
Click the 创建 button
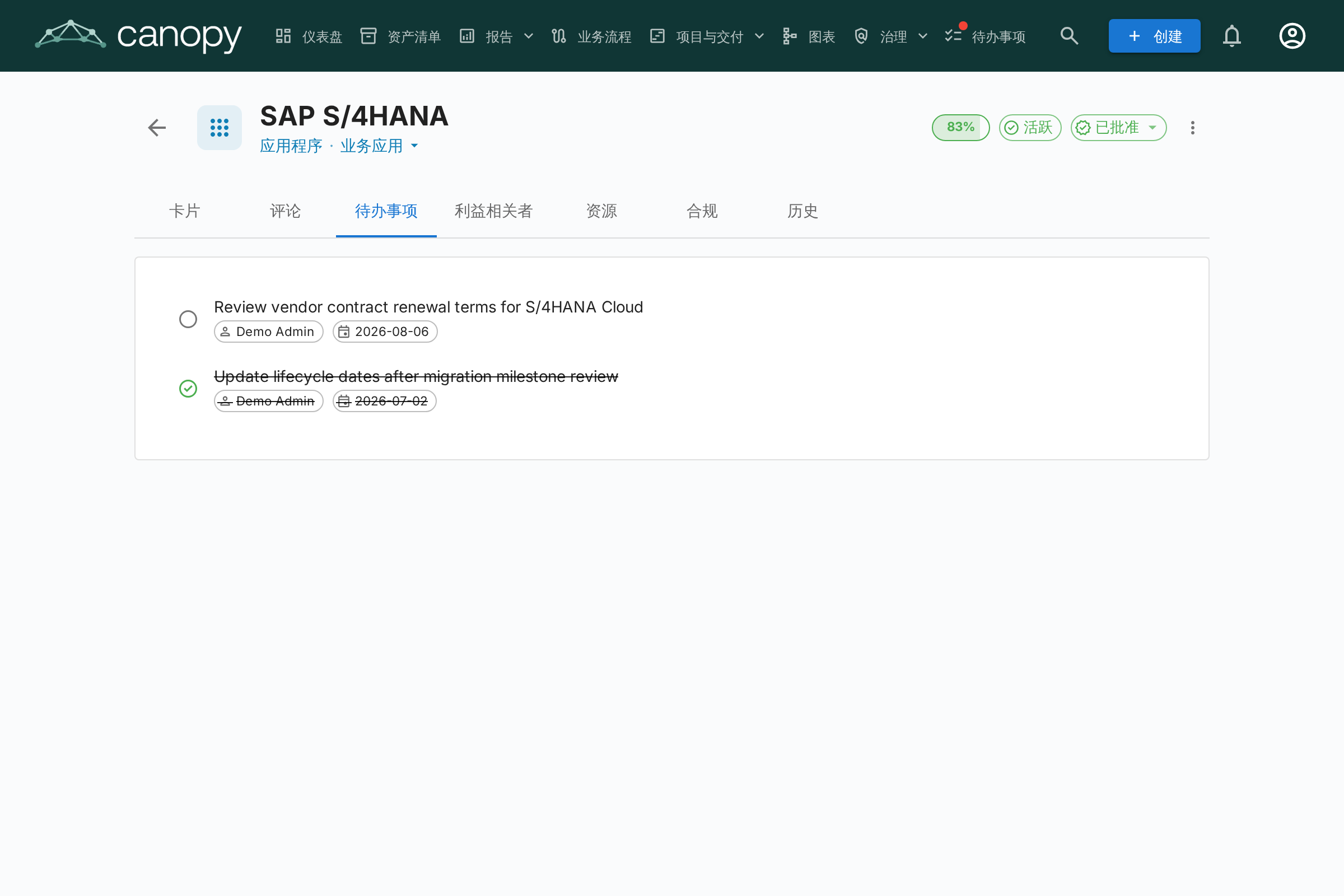pos(1154,36)
